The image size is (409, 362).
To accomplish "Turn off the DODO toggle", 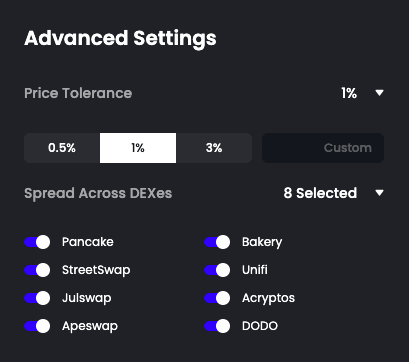I will [217, 326].
